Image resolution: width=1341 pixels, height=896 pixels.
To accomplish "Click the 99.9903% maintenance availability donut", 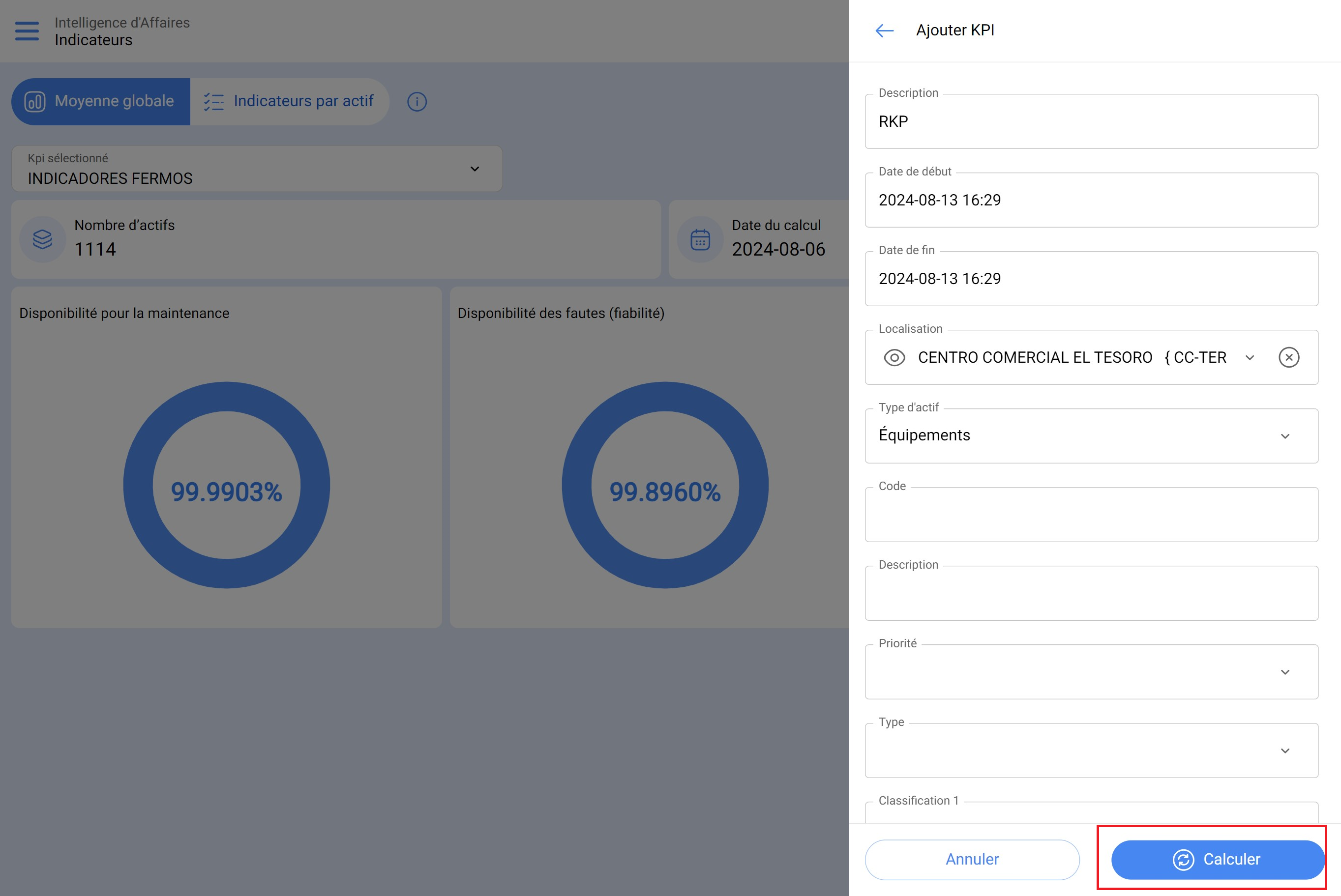I will point(226,485).
